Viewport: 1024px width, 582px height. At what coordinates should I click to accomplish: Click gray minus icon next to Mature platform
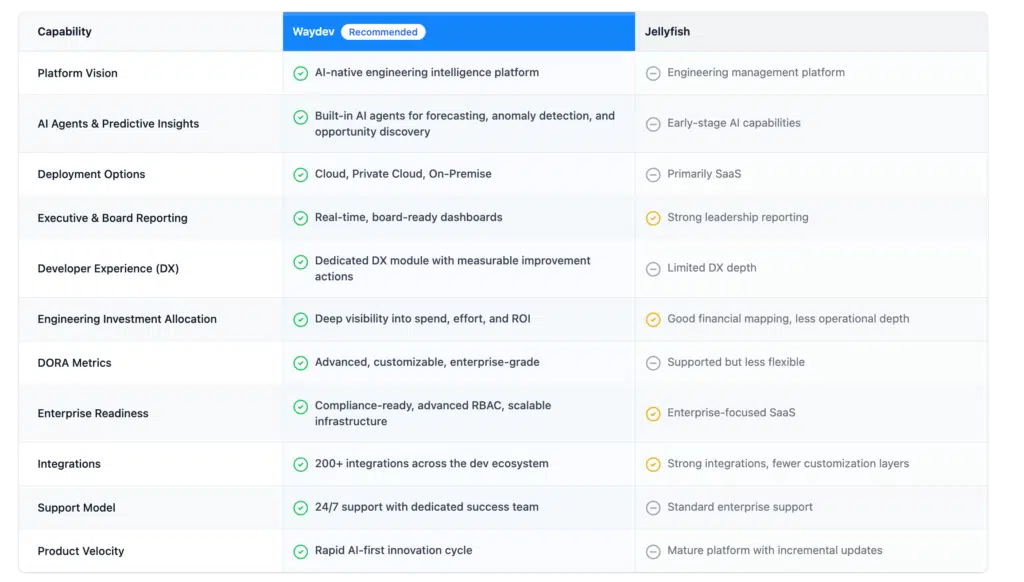[x=653, y=551]
